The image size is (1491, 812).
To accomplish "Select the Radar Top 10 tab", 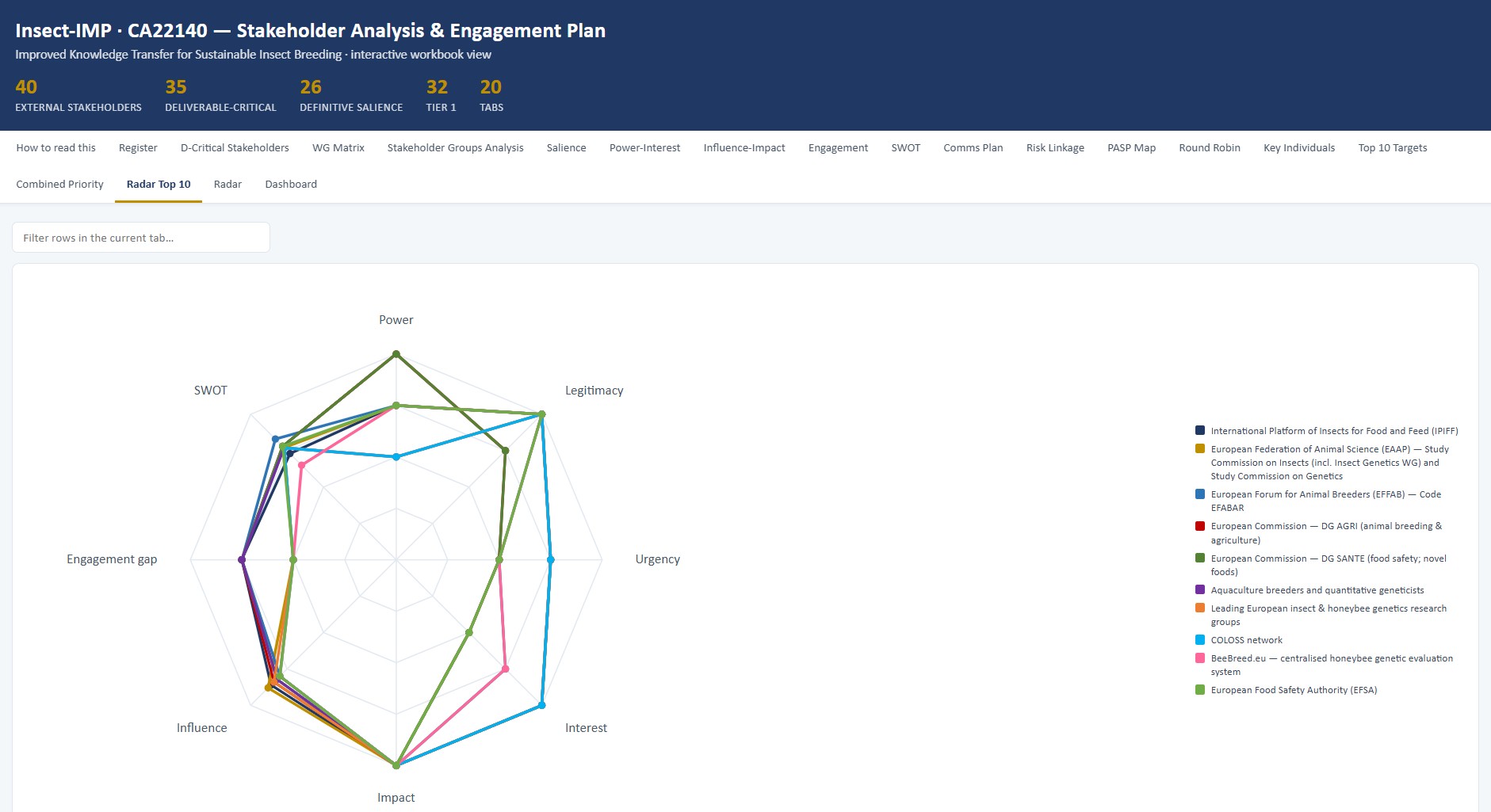I will click(x=159, y=185).
